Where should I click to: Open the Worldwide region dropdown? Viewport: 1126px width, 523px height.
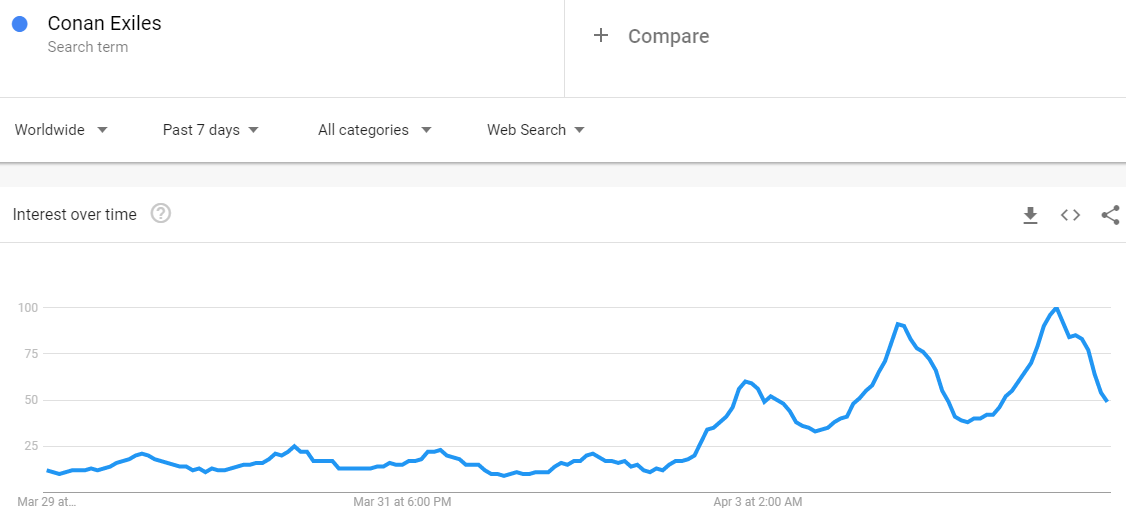click(x=61, y=130)
